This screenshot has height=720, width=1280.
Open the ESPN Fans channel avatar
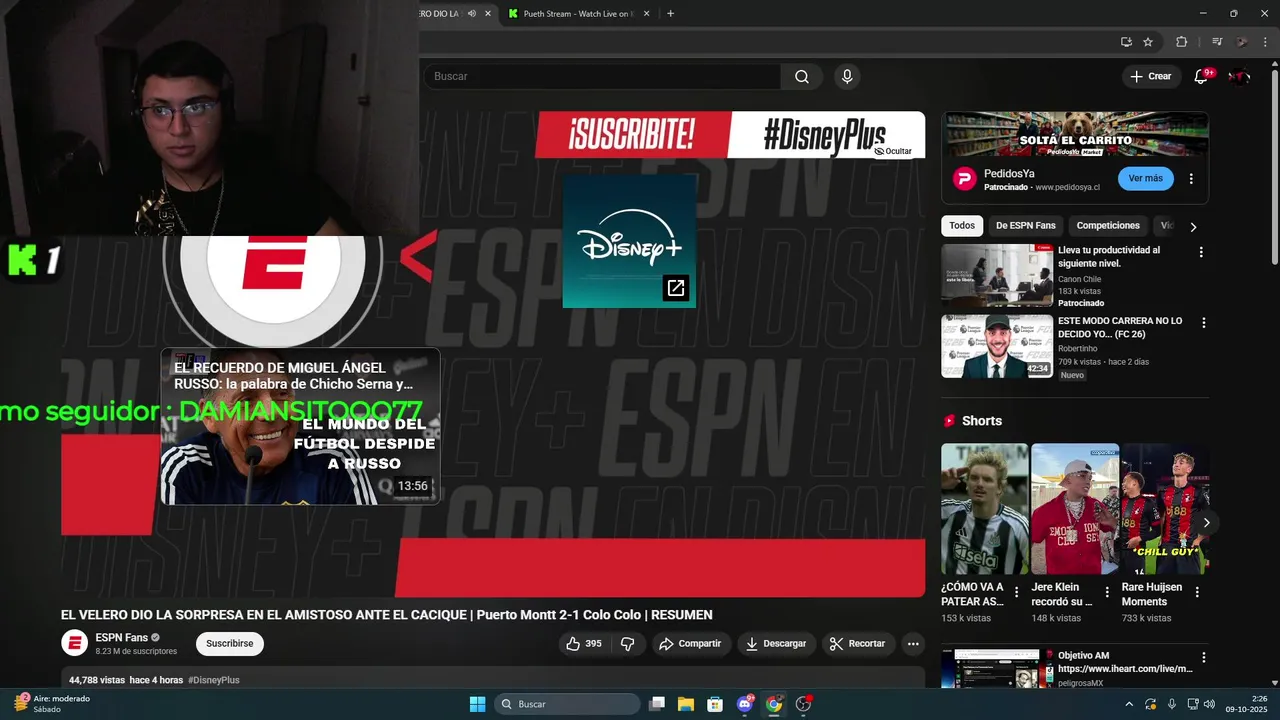[x=74, y=643]
